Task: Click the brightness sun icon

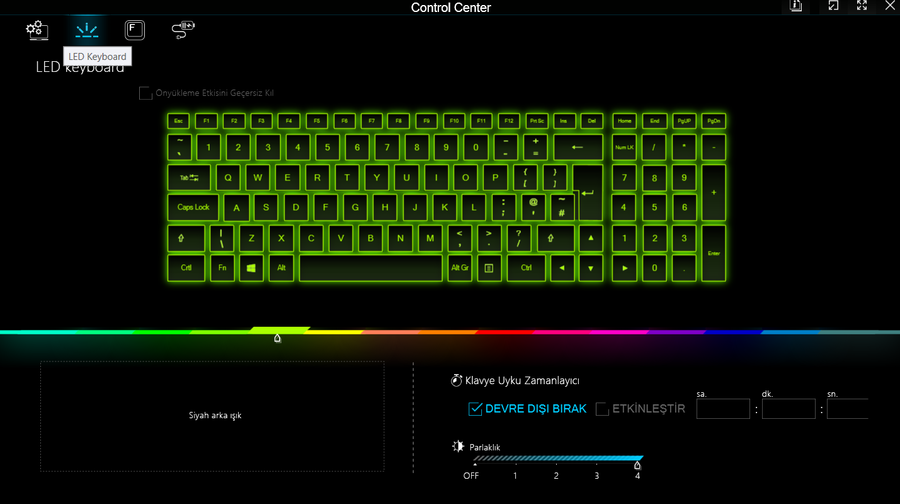Action: [457, 446]
